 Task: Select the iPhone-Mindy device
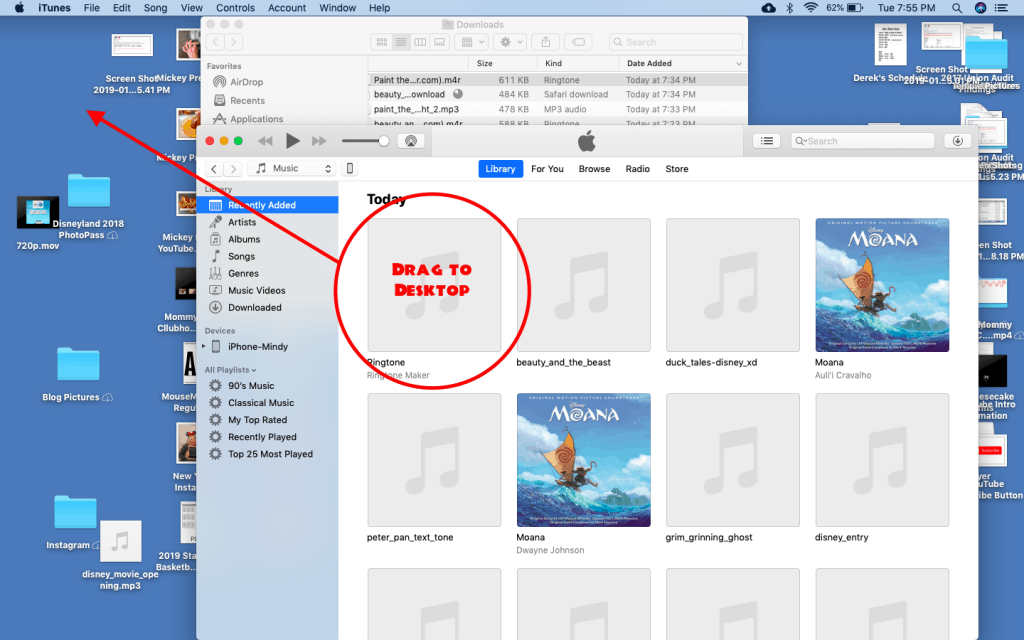coord(257,347)
